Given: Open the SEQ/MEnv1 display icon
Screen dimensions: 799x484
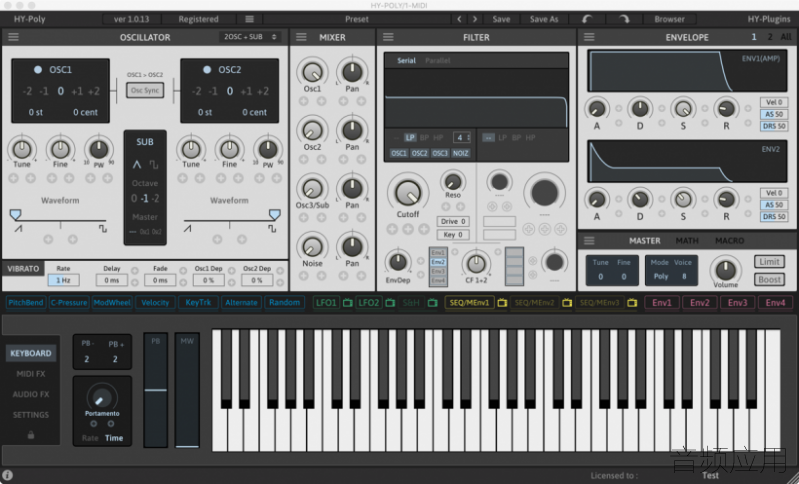Looking at the screenshot, I should click(502, 303).
